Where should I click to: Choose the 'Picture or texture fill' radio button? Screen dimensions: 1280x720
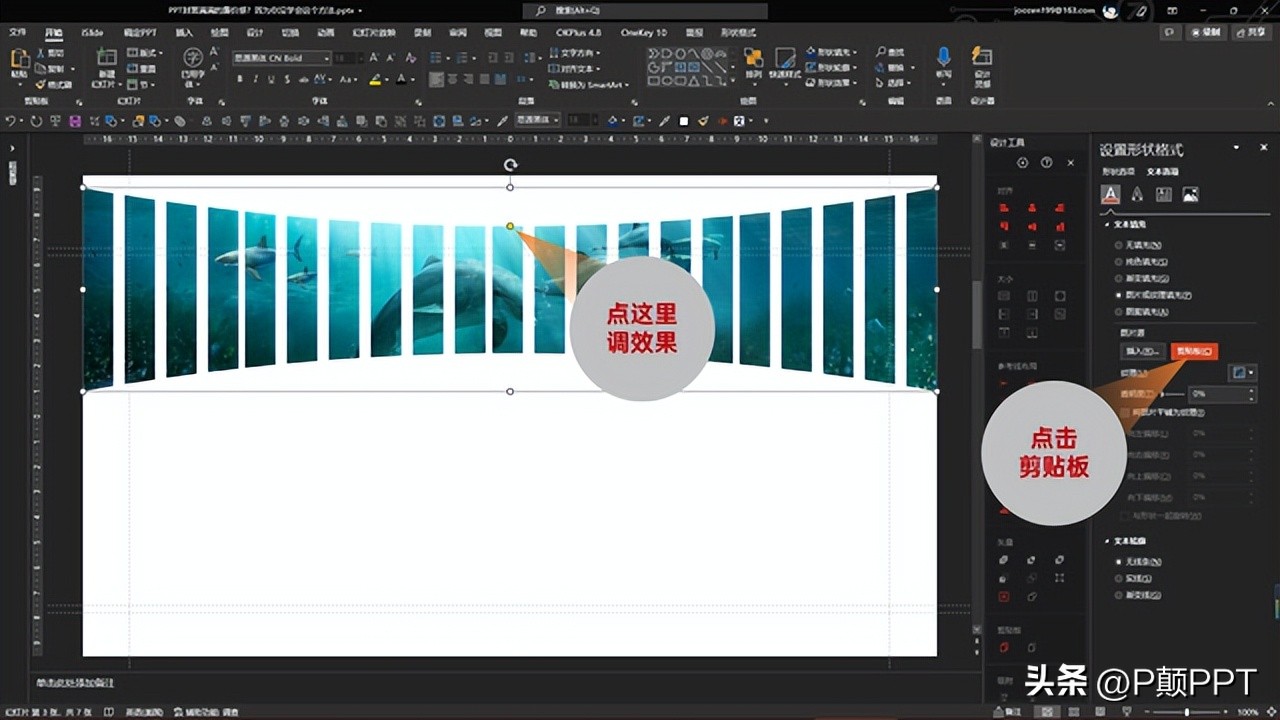click(x=1119, y=295)
